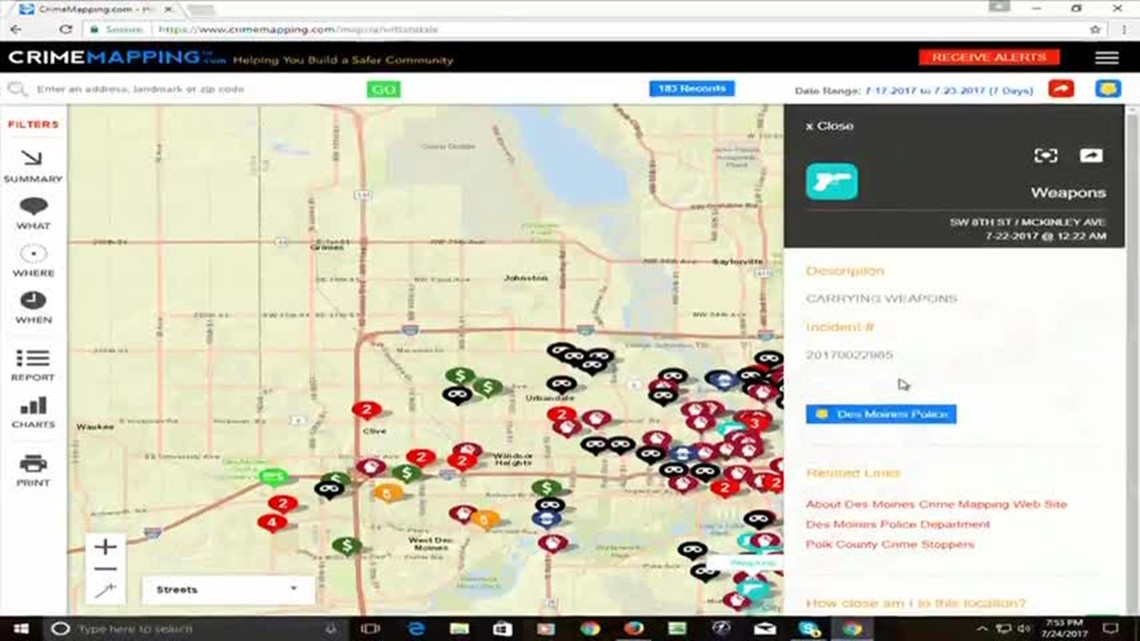Open Des Moines Police Department link
Viewport: 1140px width, 641px height.
(x=897, y=524)
